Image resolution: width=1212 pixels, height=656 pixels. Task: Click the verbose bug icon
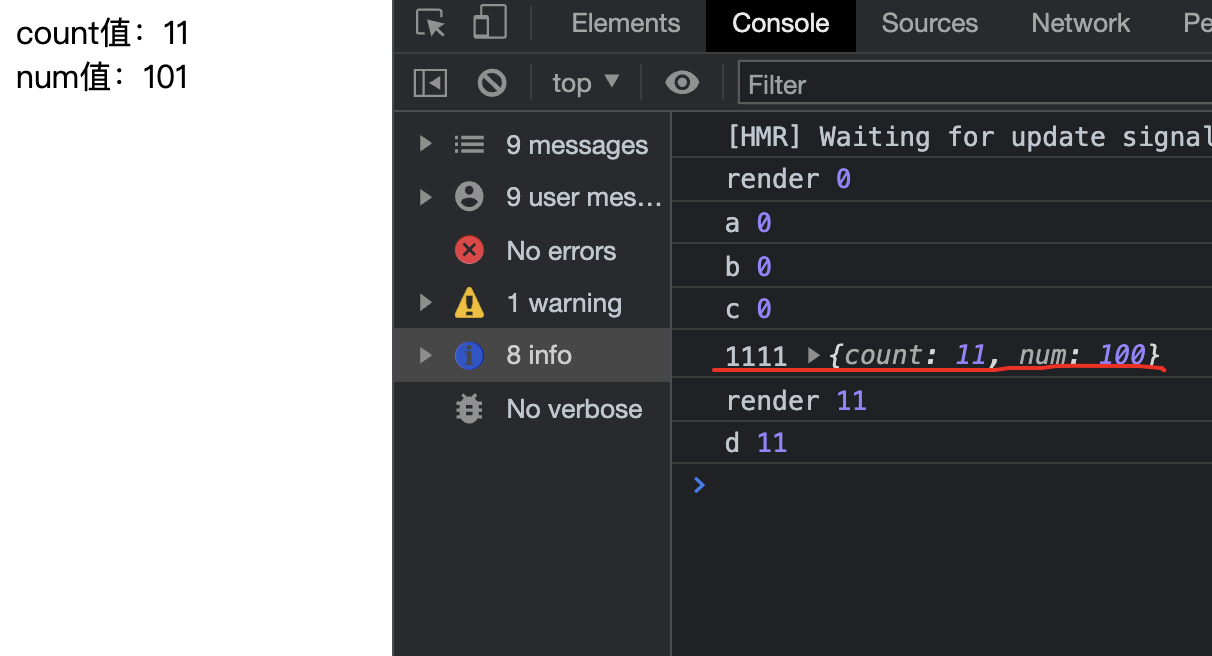(x=469, y=408)
